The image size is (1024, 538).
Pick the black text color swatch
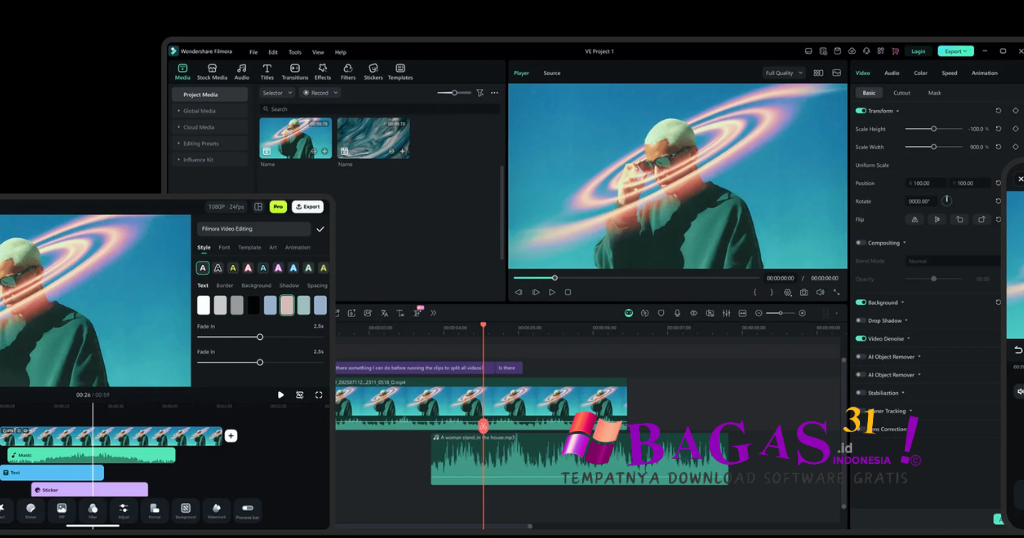(253, 305)
